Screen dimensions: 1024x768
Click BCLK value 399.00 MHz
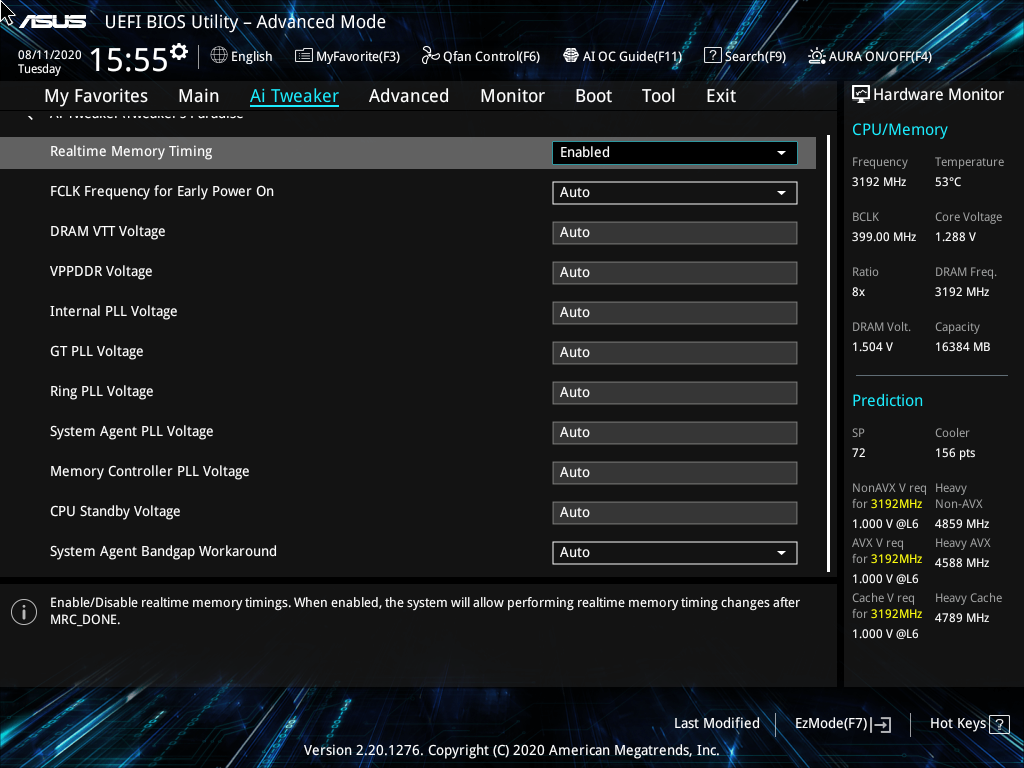coord(884,237)
